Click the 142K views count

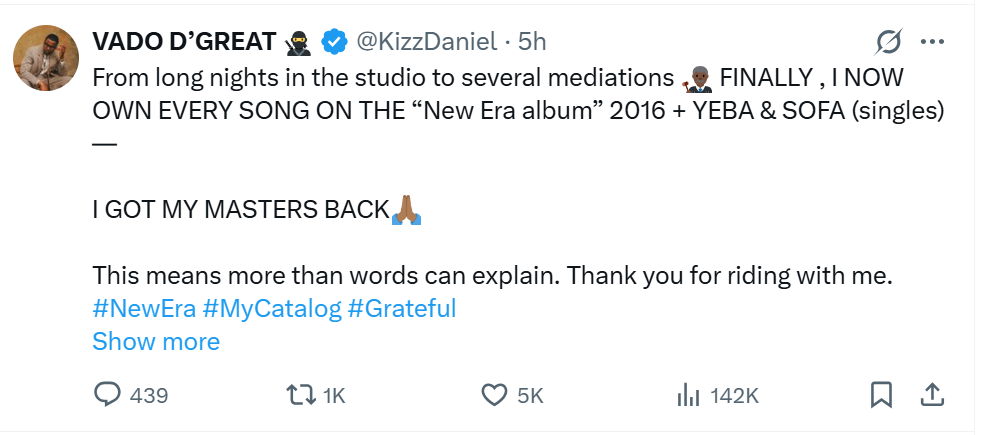(735, 396)
